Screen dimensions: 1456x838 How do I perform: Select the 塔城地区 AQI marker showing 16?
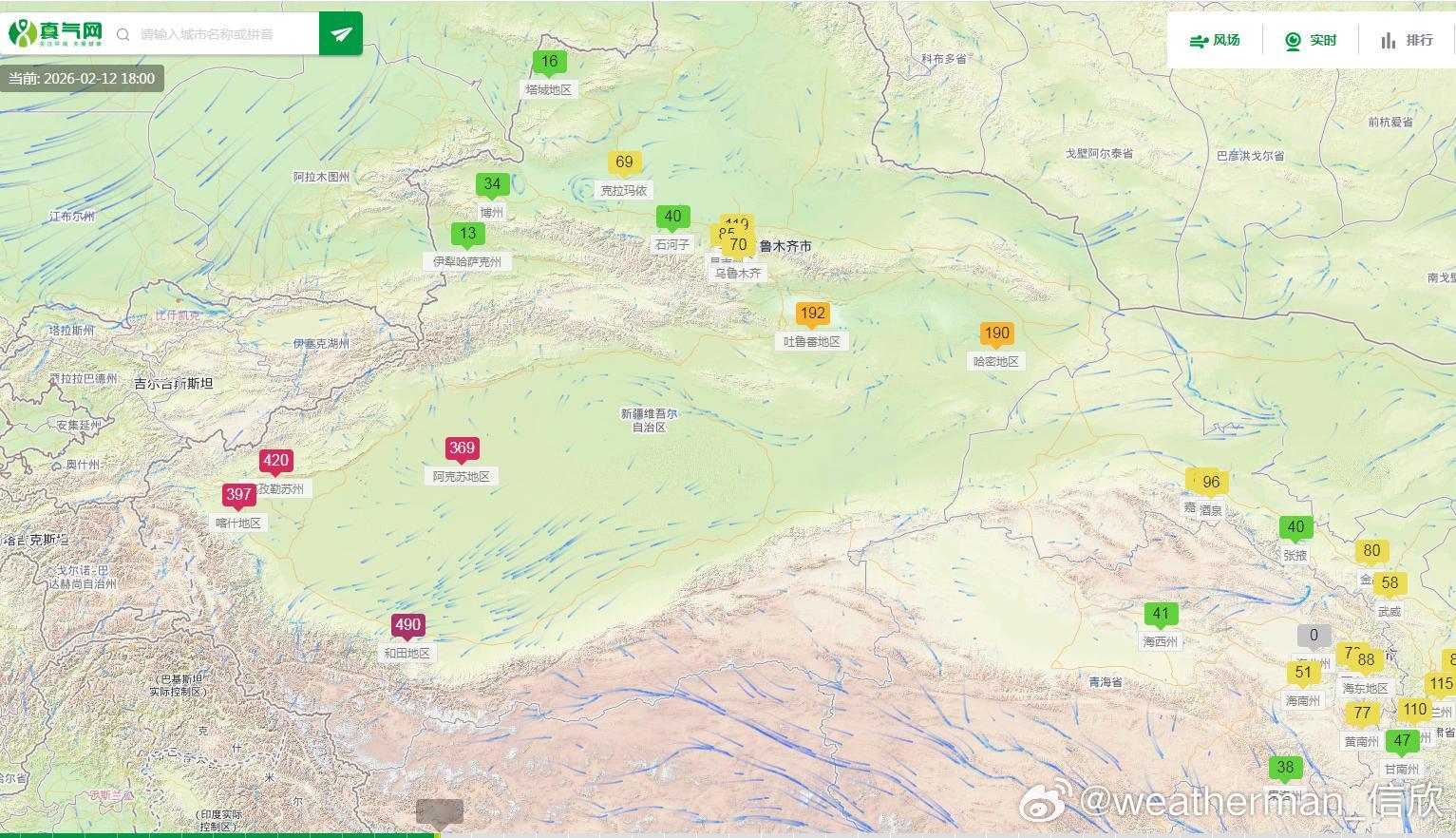[x=549, y=64]
